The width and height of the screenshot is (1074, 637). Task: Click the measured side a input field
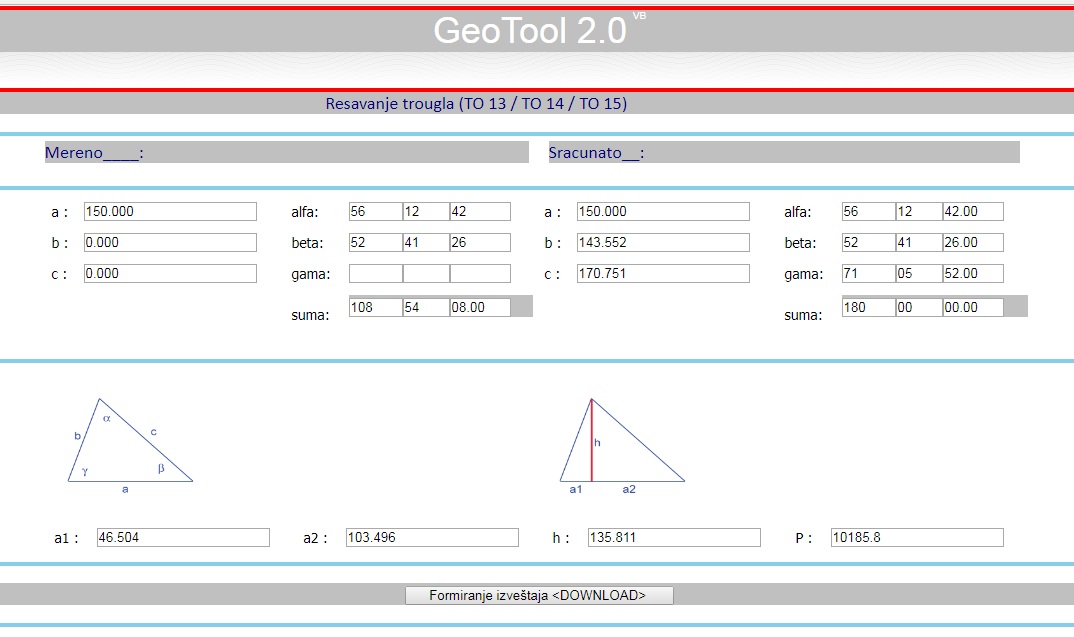point(170,212)
